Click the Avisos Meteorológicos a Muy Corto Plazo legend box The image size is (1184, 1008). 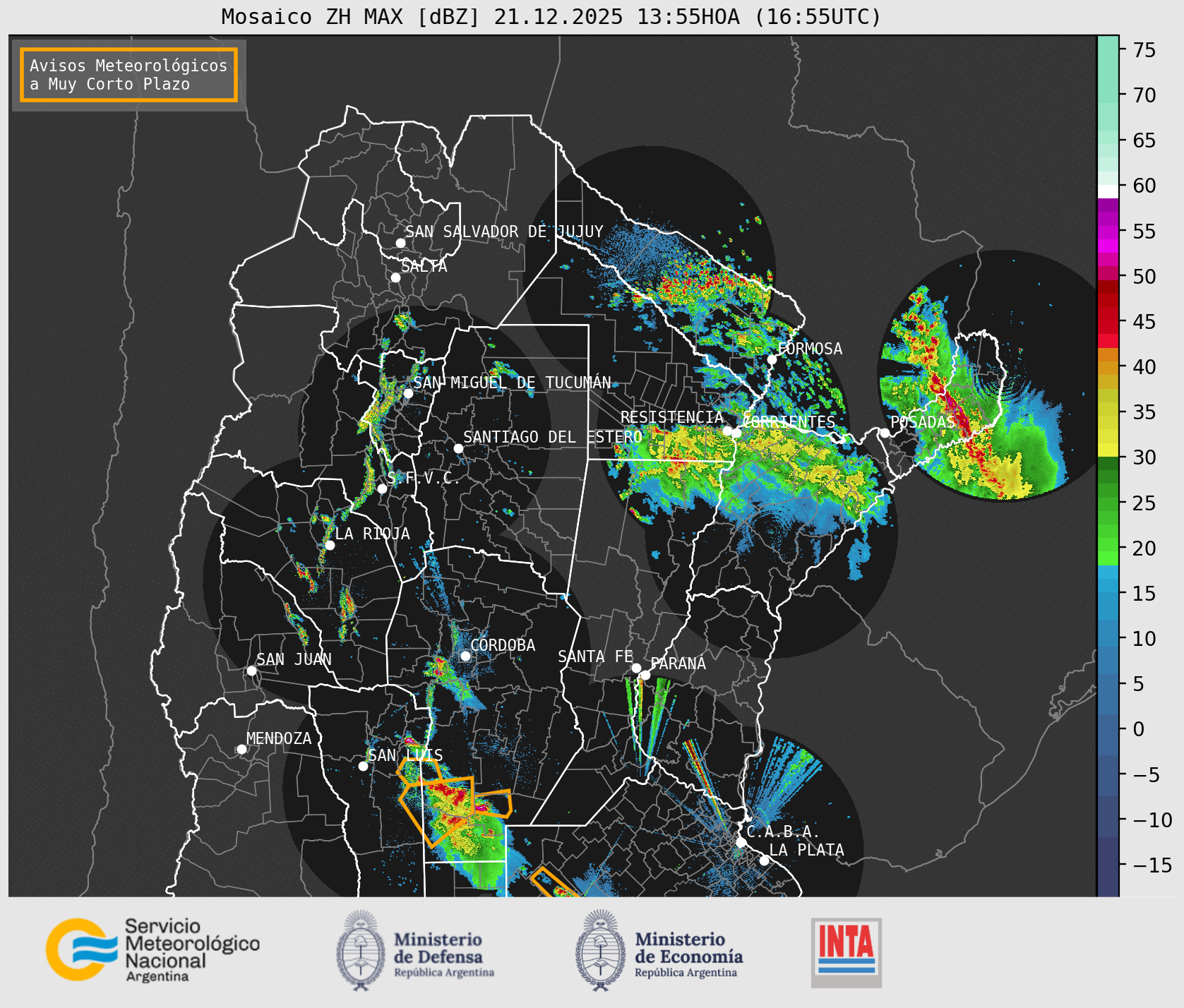(128, 75)
